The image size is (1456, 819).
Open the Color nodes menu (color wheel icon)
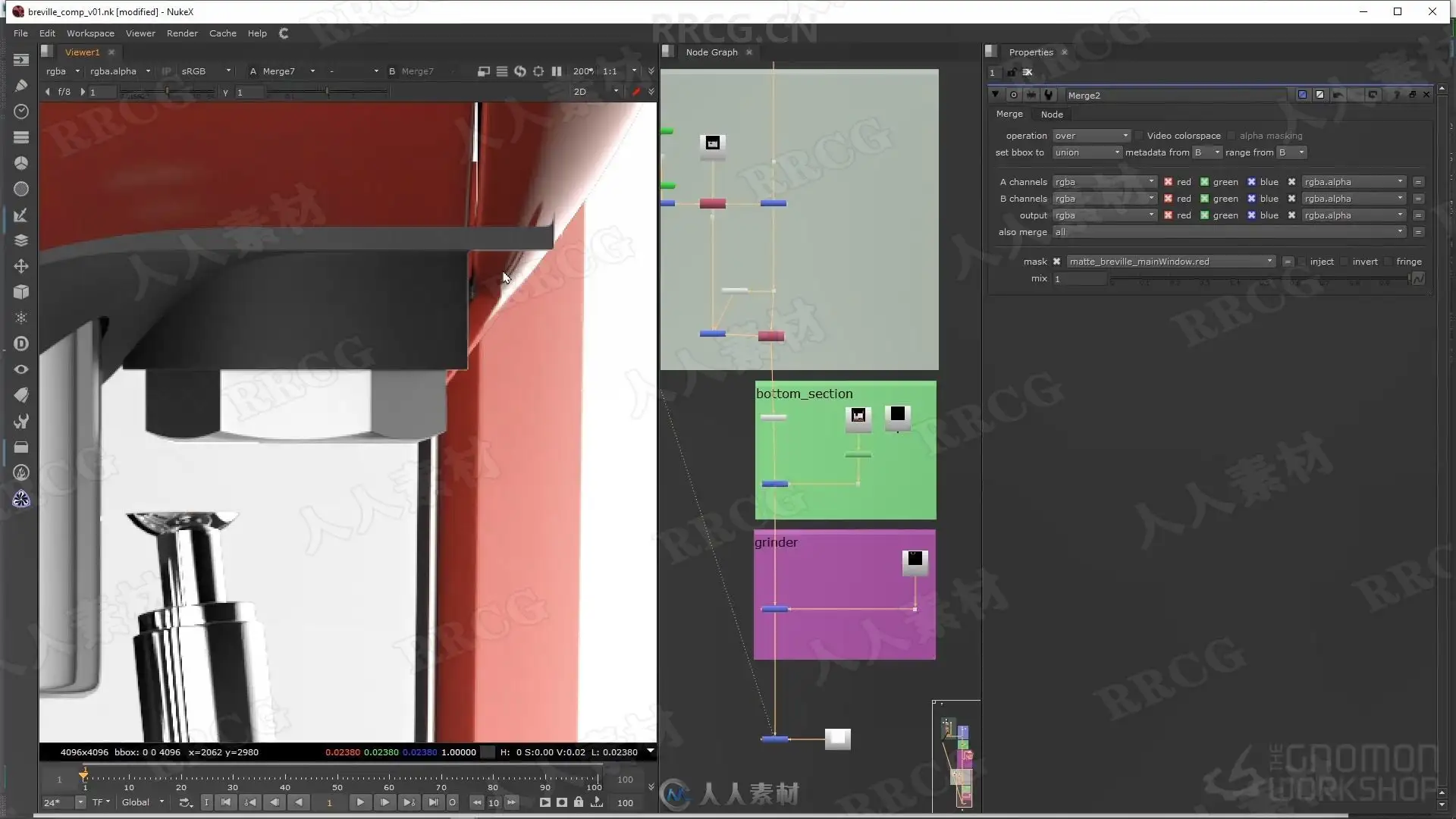coord(21,163)
